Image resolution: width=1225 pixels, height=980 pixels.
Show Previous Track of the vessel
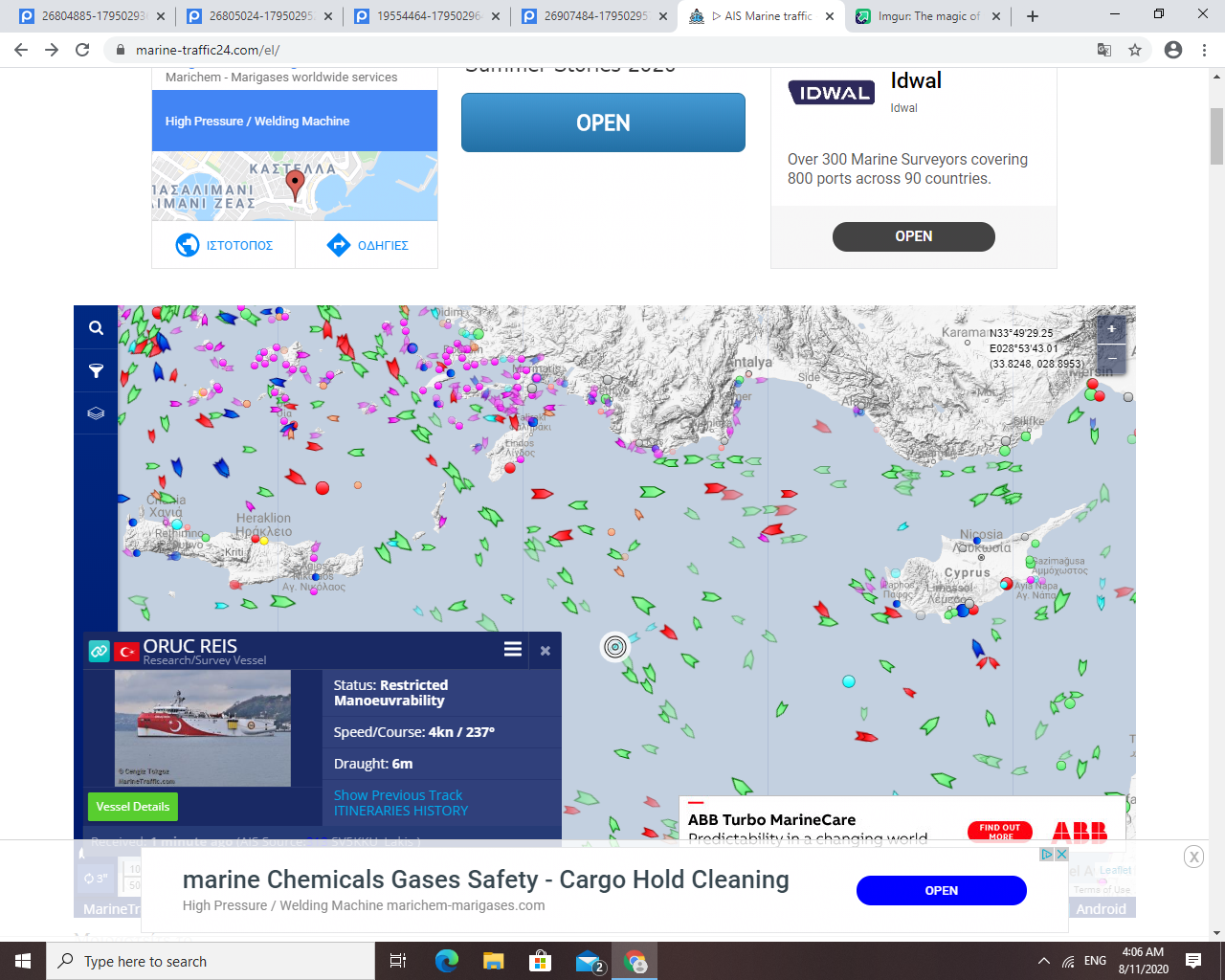click(398, 795)
